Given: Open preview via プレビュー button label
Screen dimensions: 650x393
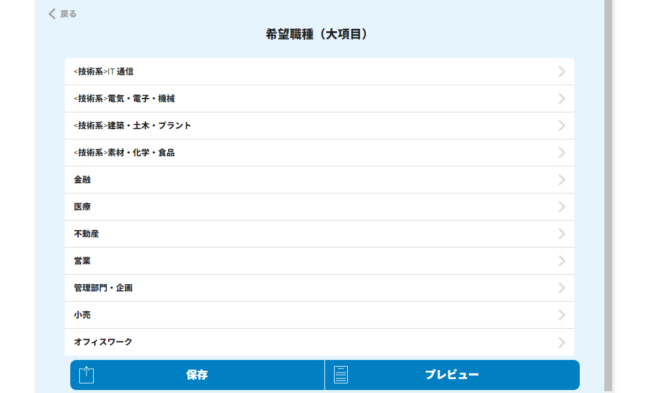Looking at the screenshot, I should click(x=452, y=375).
